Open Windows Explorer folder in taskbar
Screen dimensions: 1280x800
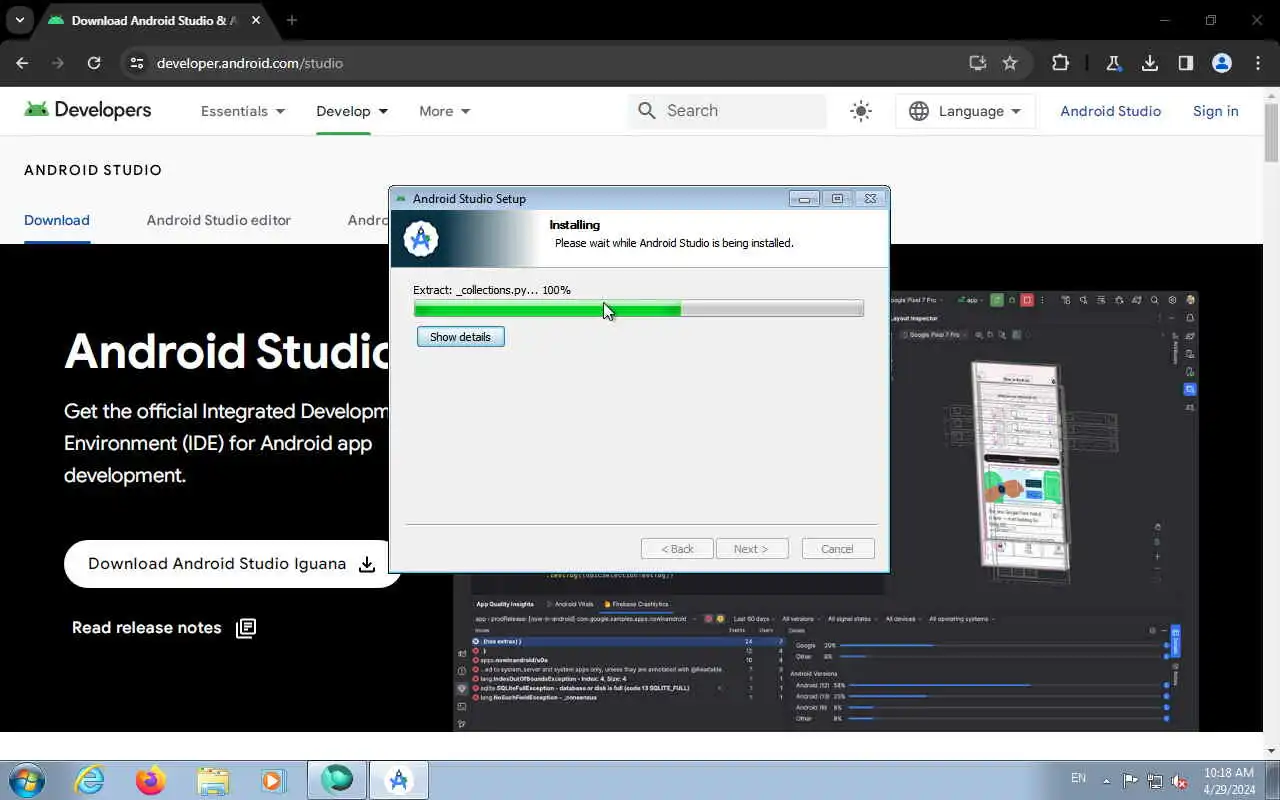212,780
